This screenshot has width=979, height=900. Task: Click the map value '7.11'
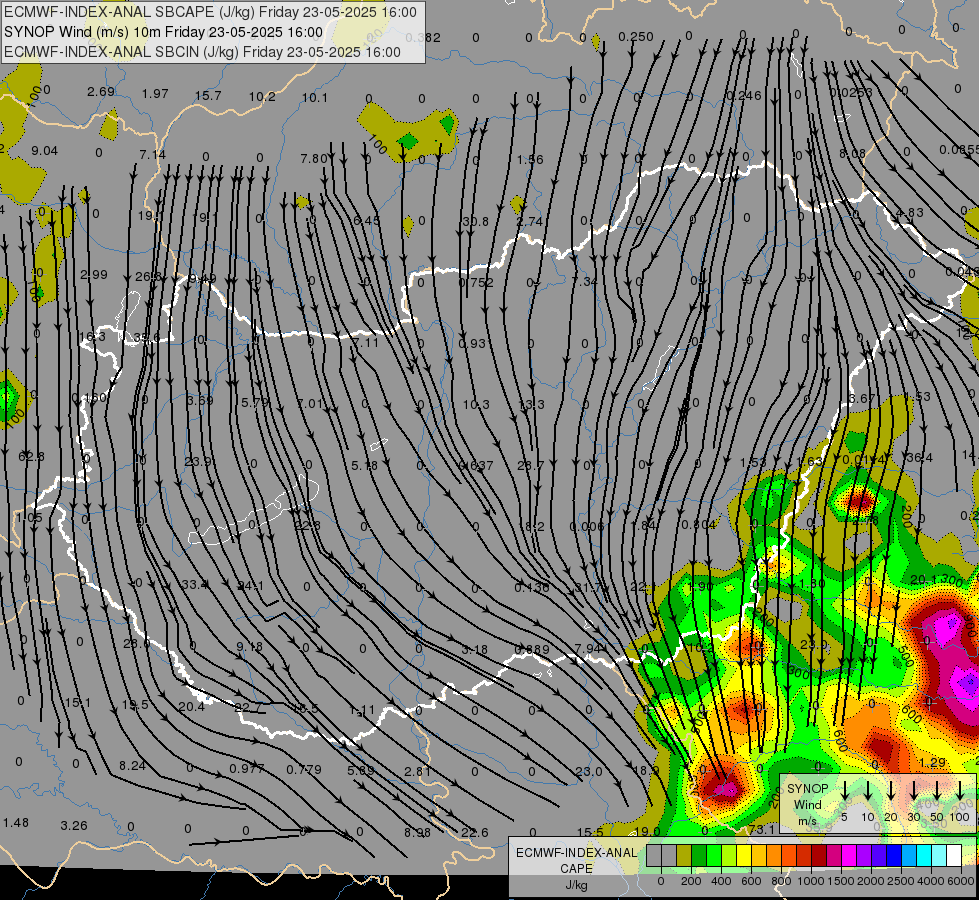[365, 342]
